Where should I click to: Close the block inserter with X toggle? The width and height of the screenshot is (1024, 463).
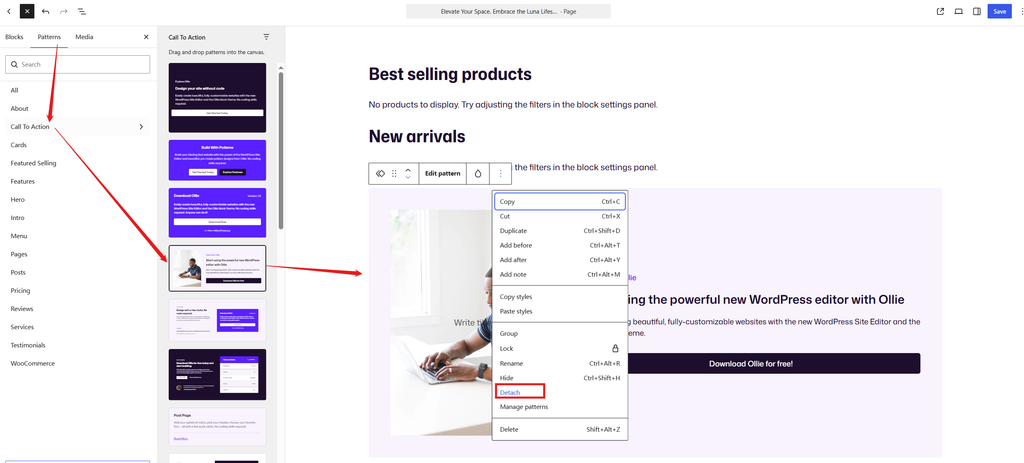tap(27, 11)
